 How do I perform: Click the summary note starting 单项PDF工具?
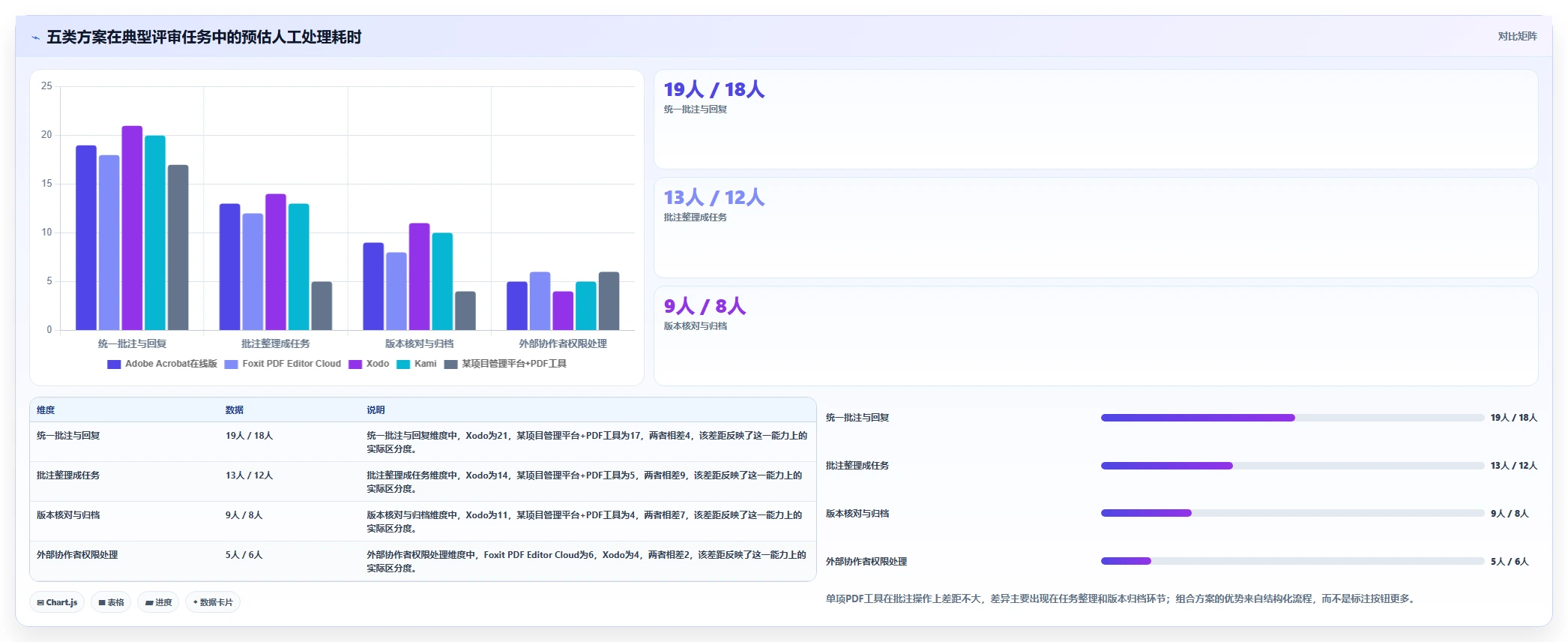[x=1121, y=598]
